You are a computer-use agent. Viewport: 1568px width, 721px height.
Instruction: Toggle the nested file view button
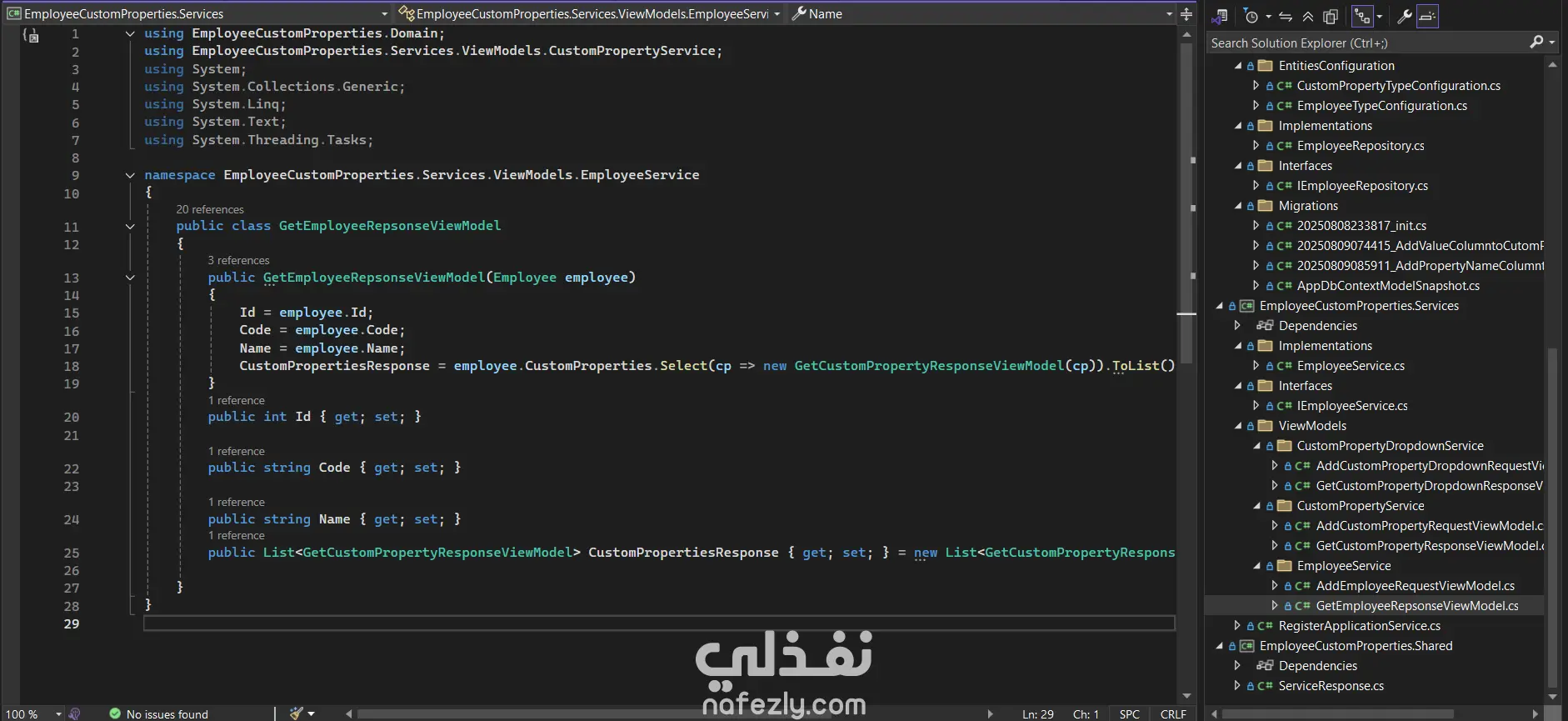(x=1363, y=16)
